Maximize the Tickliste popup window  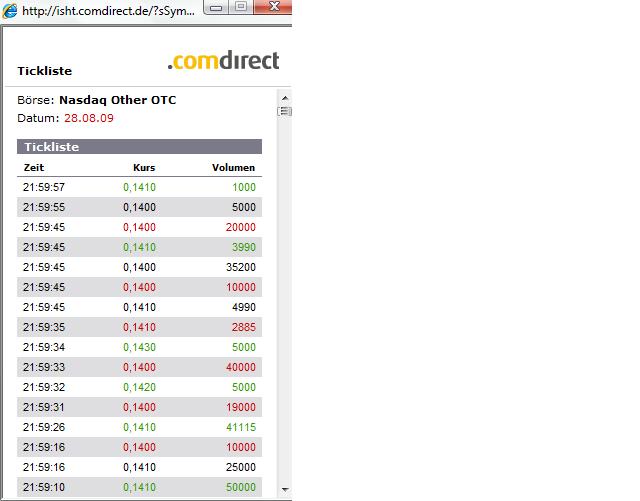pos(241,7)
